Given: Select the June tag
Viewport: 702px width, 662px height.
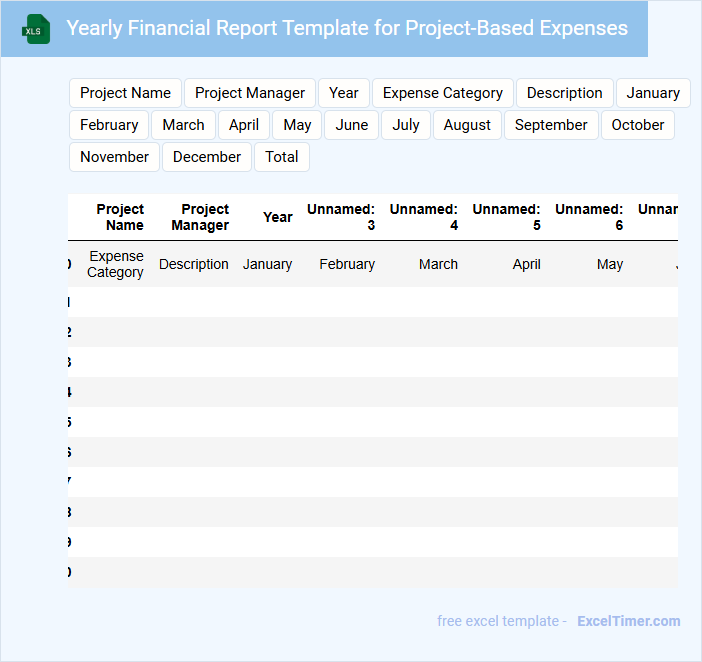Looking at the screenshot, I should tap(352, 125).
